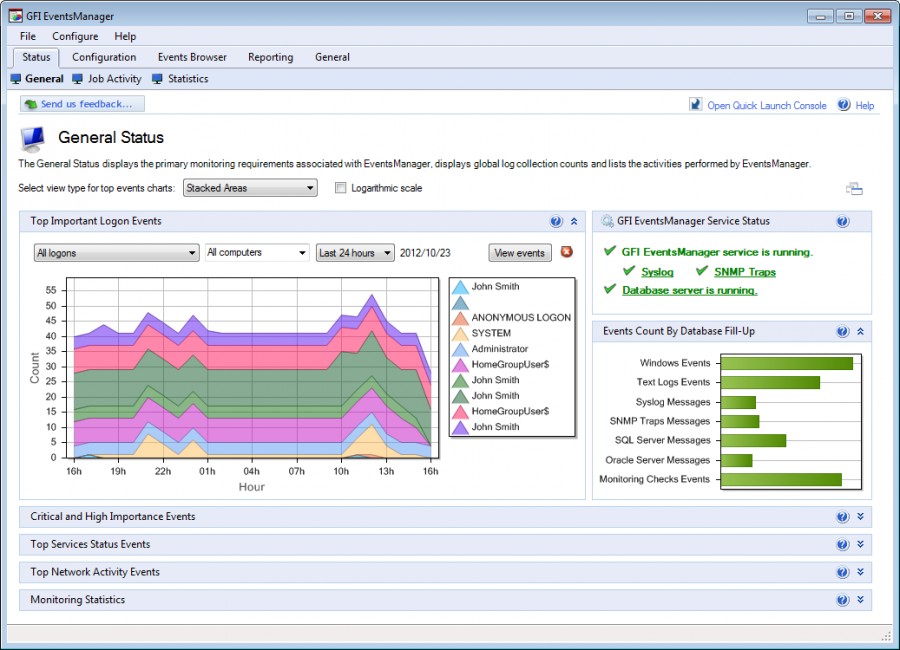This screenshot has width=900, height=650.
Task: Open the Stacked Areas view type dropdown
Action: [250, 188]
